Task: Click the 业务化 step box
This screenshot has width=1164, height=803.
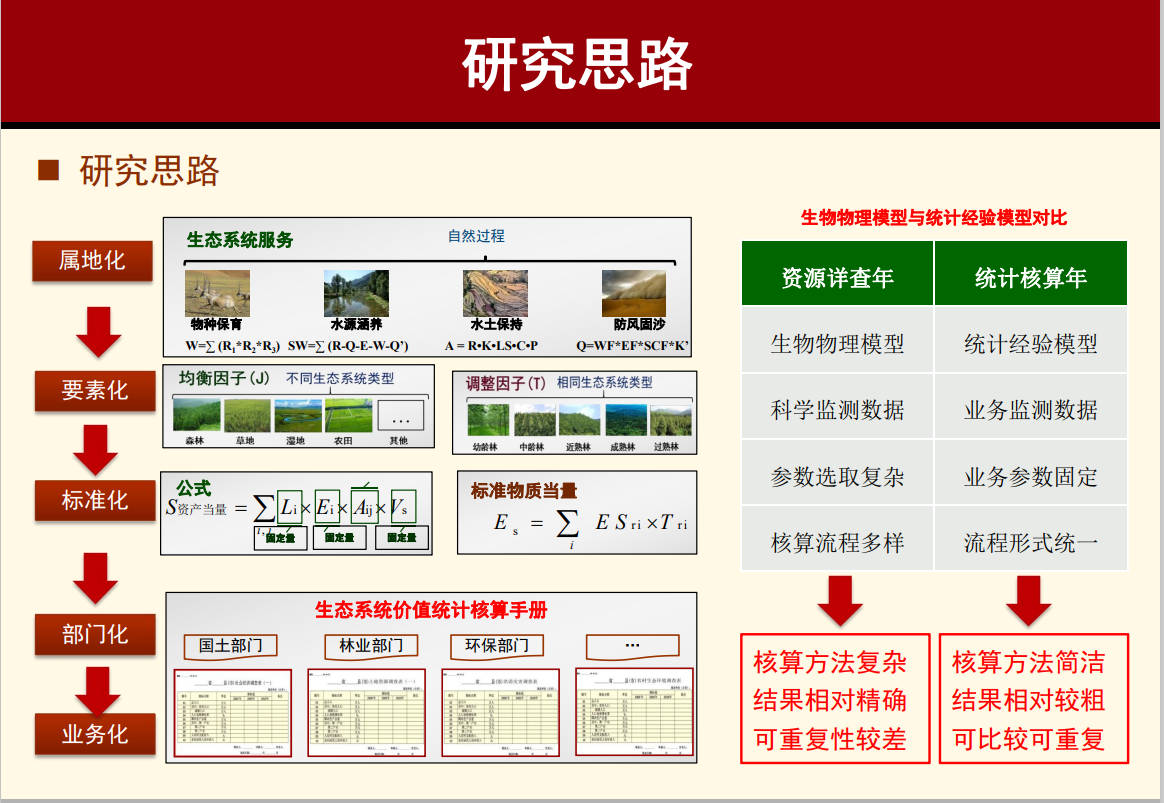Action: point(95,734)
